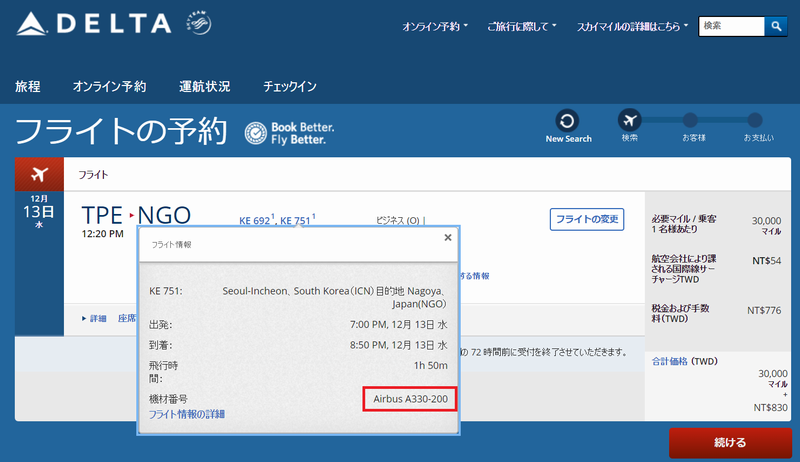Open スカイマイルの詳細はこちら dropdown
800x462 pixels.
click(x=632, y=27)
